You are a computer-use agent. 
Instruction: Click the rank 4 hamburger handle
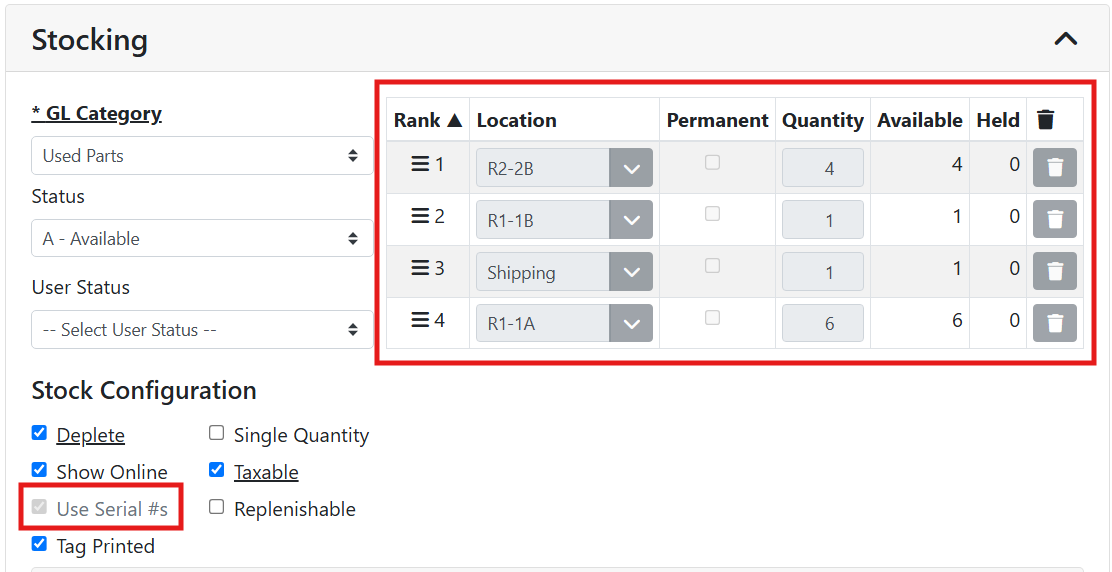tap(420, 321)
